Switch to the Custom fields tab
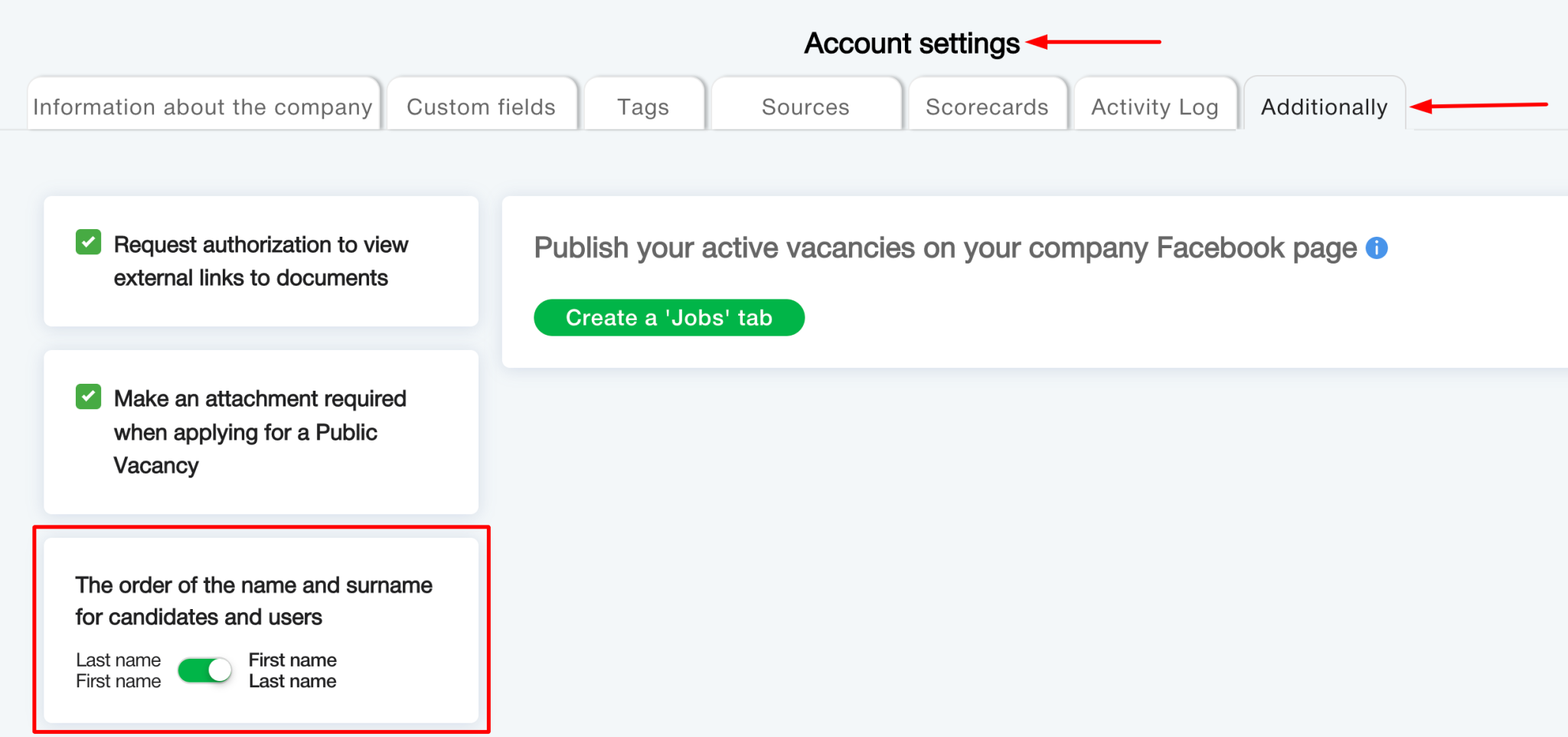 [x=481, y=106]
